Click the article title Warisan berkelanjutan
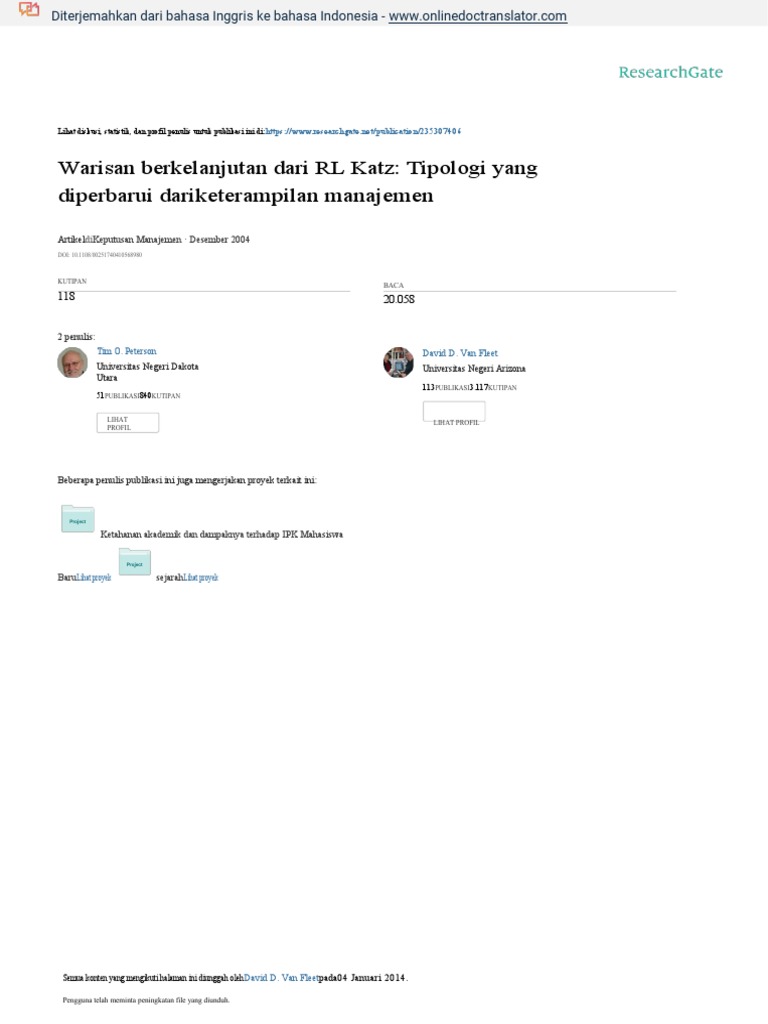Image resolution: width=768 pixels, height=1024 pixels. (x=298, y=182)
